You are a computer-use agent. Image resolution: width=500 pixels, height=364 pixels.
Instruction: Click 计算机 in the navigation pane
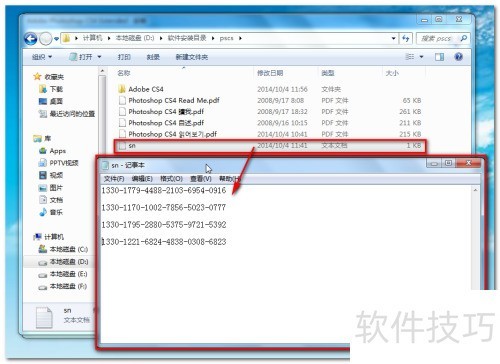coord(49,237)
